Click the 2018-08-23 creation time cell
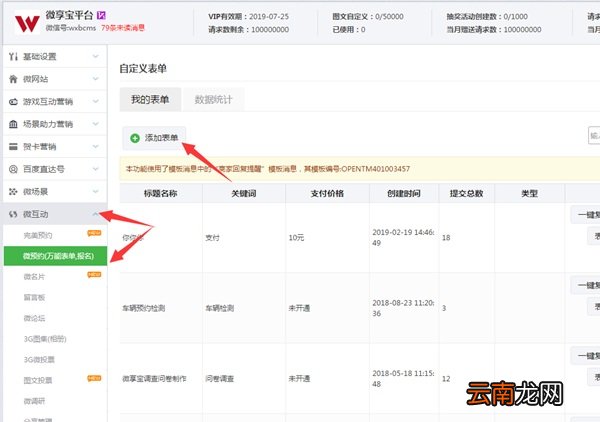The width and height of the screenshot is (600, 422). click(403, 308)
